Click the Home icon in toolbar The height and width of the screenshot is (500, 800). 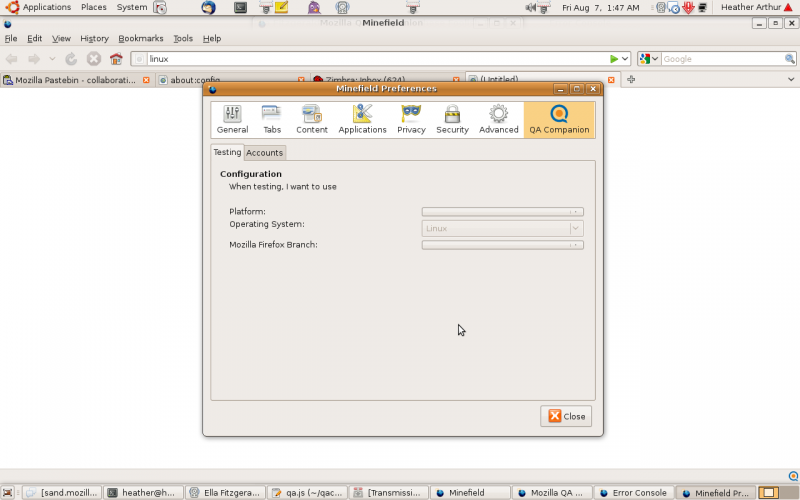(116, 59)
